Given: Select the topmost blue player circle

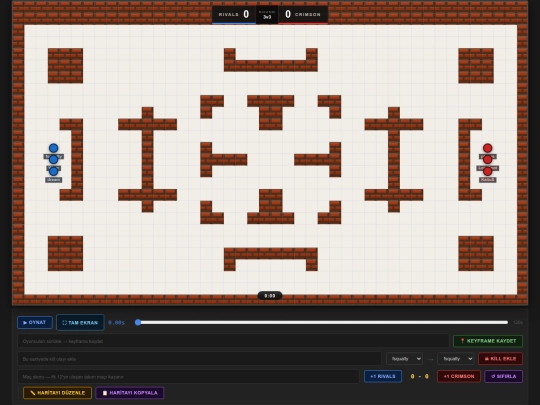Looking at the screenshot, I should point(53,148).
